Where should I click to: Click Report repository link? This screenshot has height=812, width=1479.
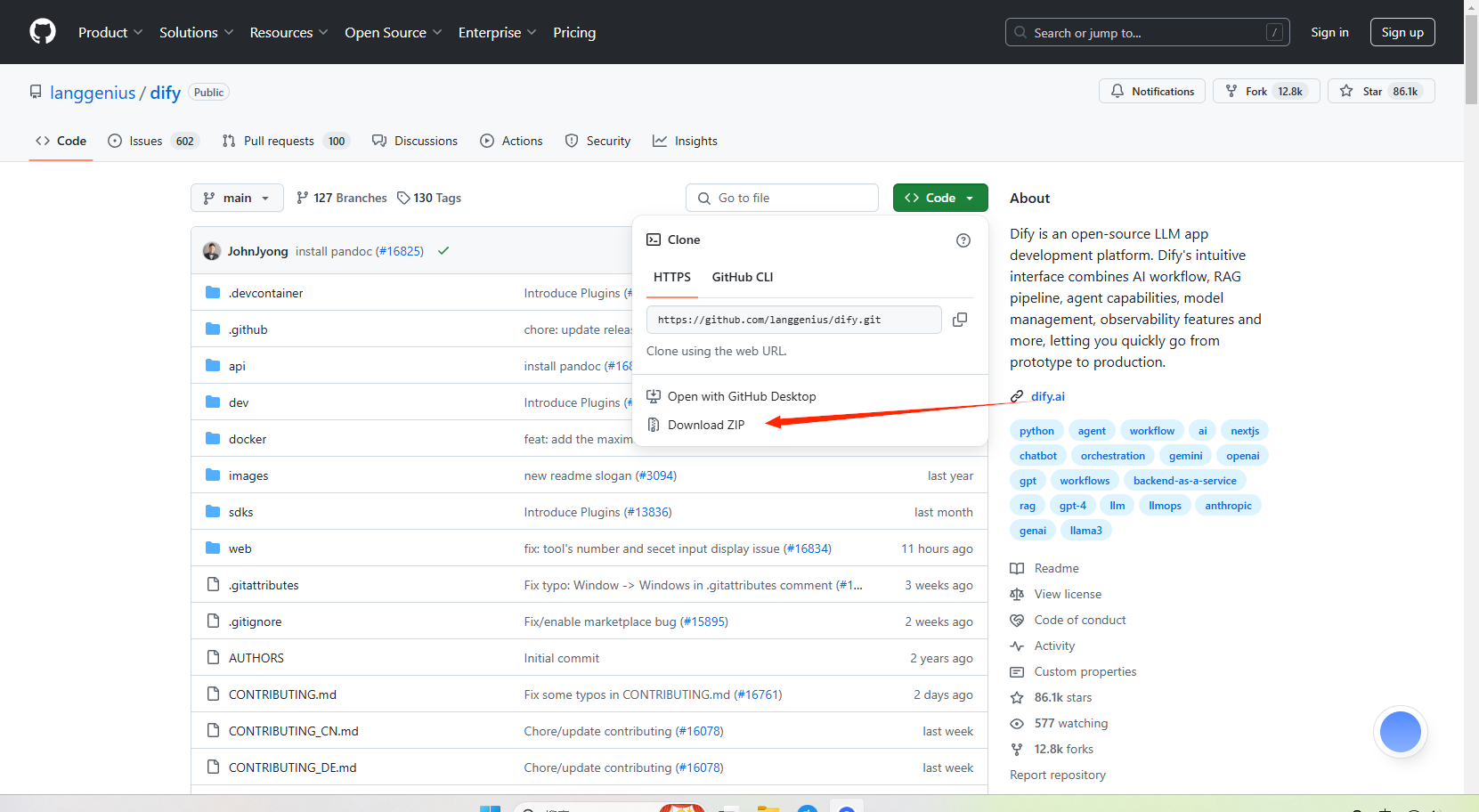[x=1058, y=775]
